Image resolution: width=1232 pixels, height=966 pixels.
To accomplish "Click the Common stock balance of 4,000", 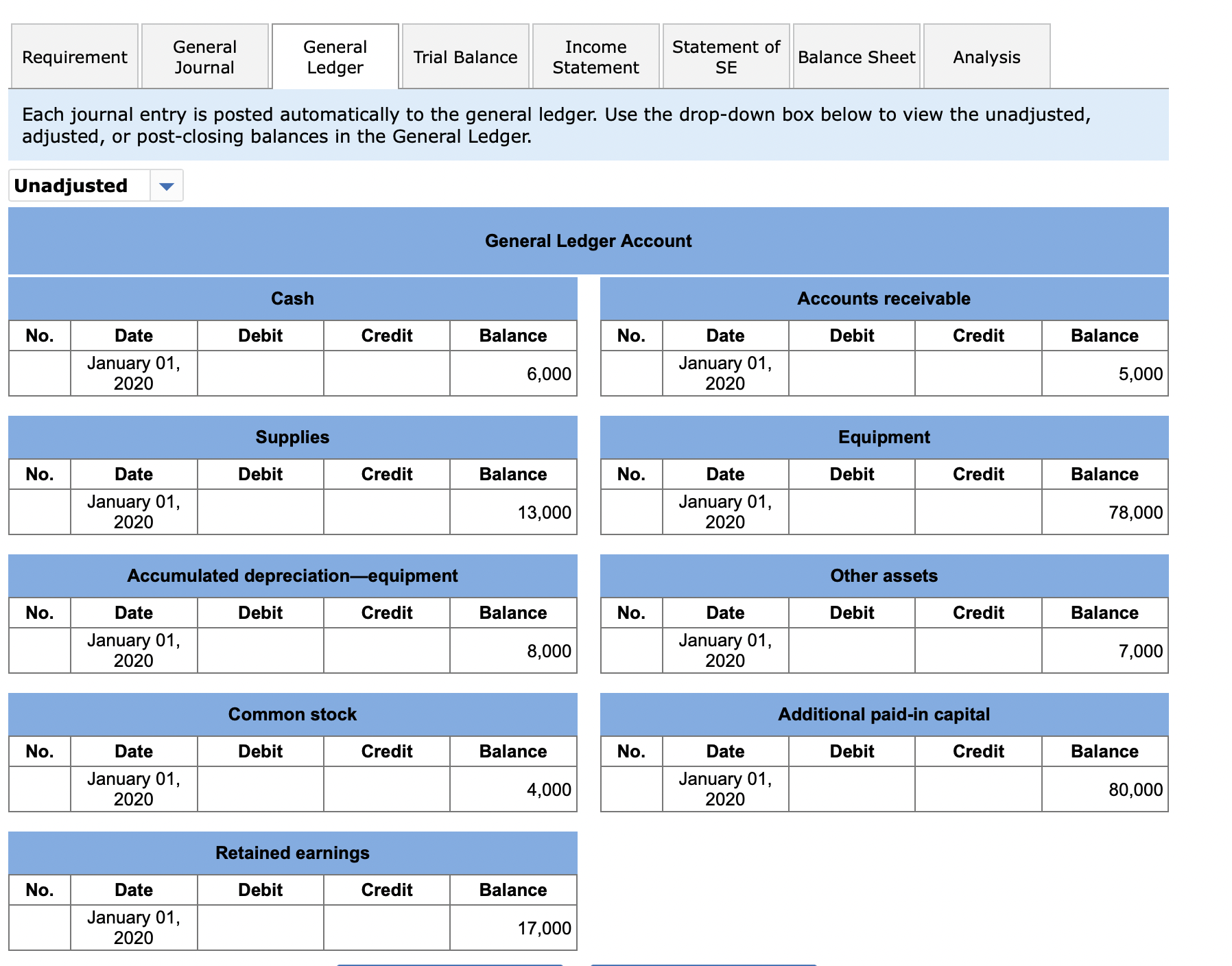I will (x=513, y=789).
